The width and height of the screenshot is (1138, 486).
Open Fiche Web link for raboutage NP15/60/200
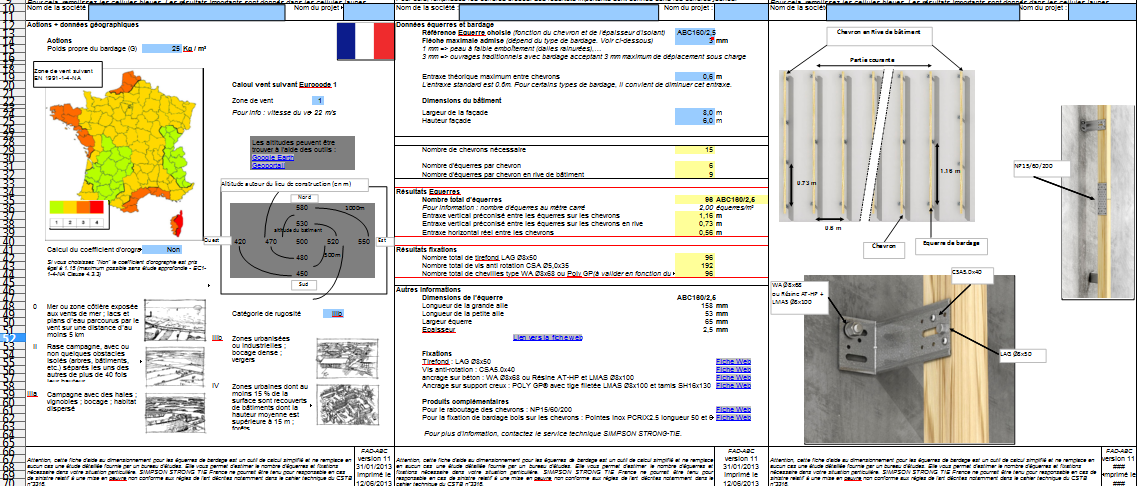(733, 409)
